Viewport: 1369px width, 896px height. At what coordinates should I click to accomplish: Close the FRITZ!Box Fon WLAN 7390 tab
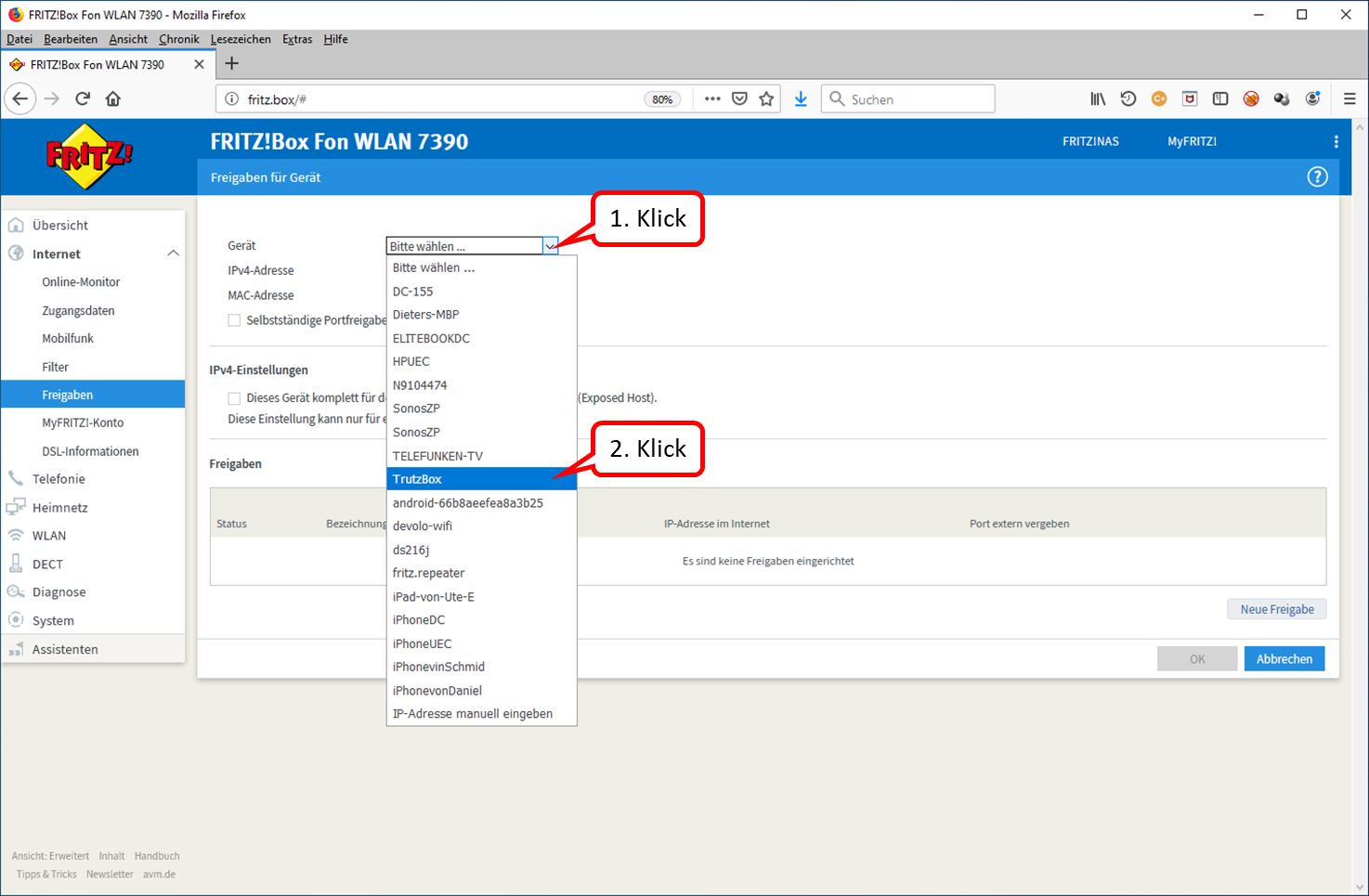coord(199,64)
